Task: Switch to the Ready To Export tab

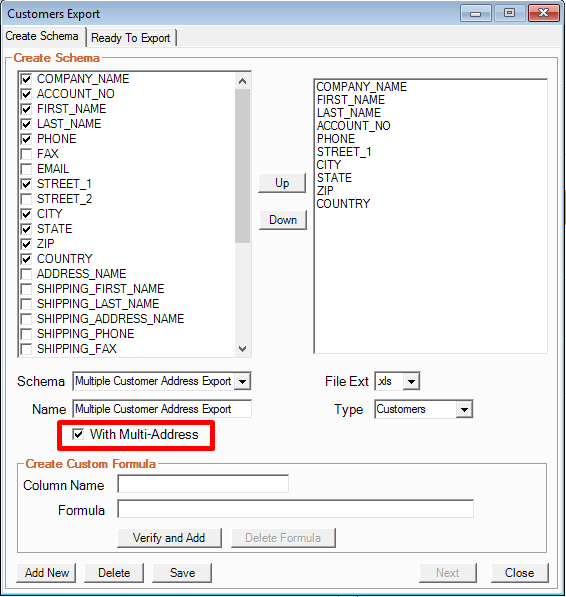Action: tap(131, 38)
